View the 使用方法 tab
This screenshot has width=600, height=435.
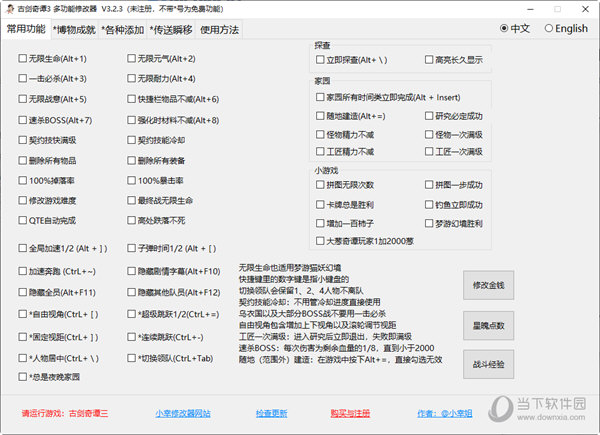point(219,29)
